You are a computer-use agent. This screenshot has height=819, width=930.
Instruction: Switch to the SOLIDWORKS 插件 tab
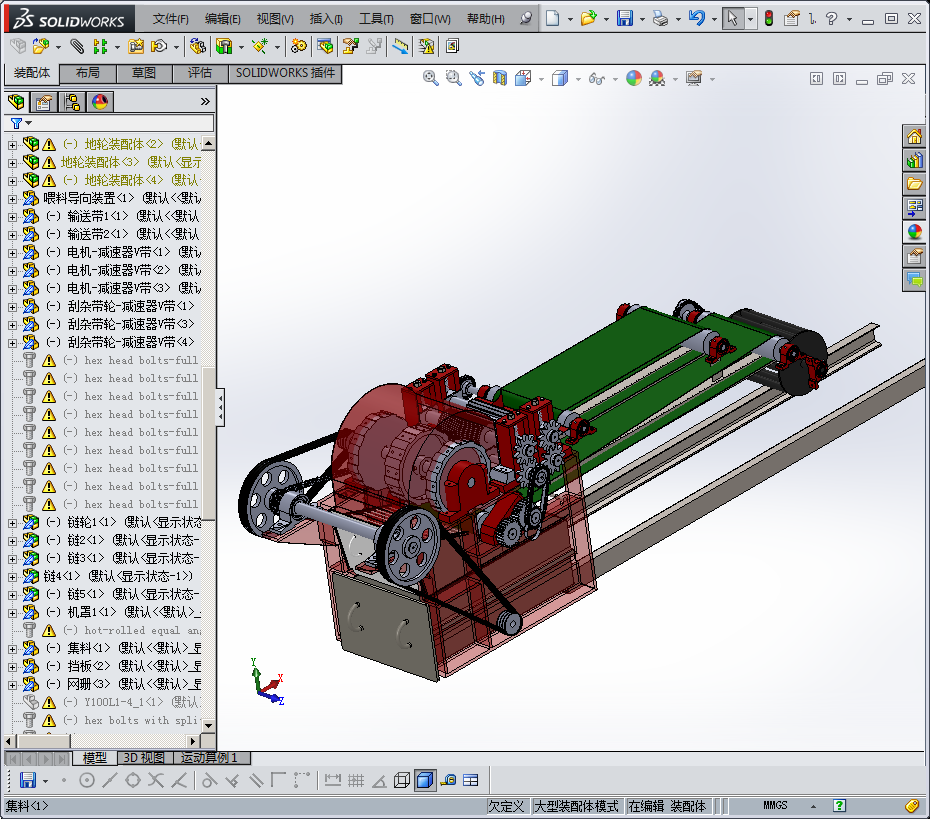click(285, 73)
